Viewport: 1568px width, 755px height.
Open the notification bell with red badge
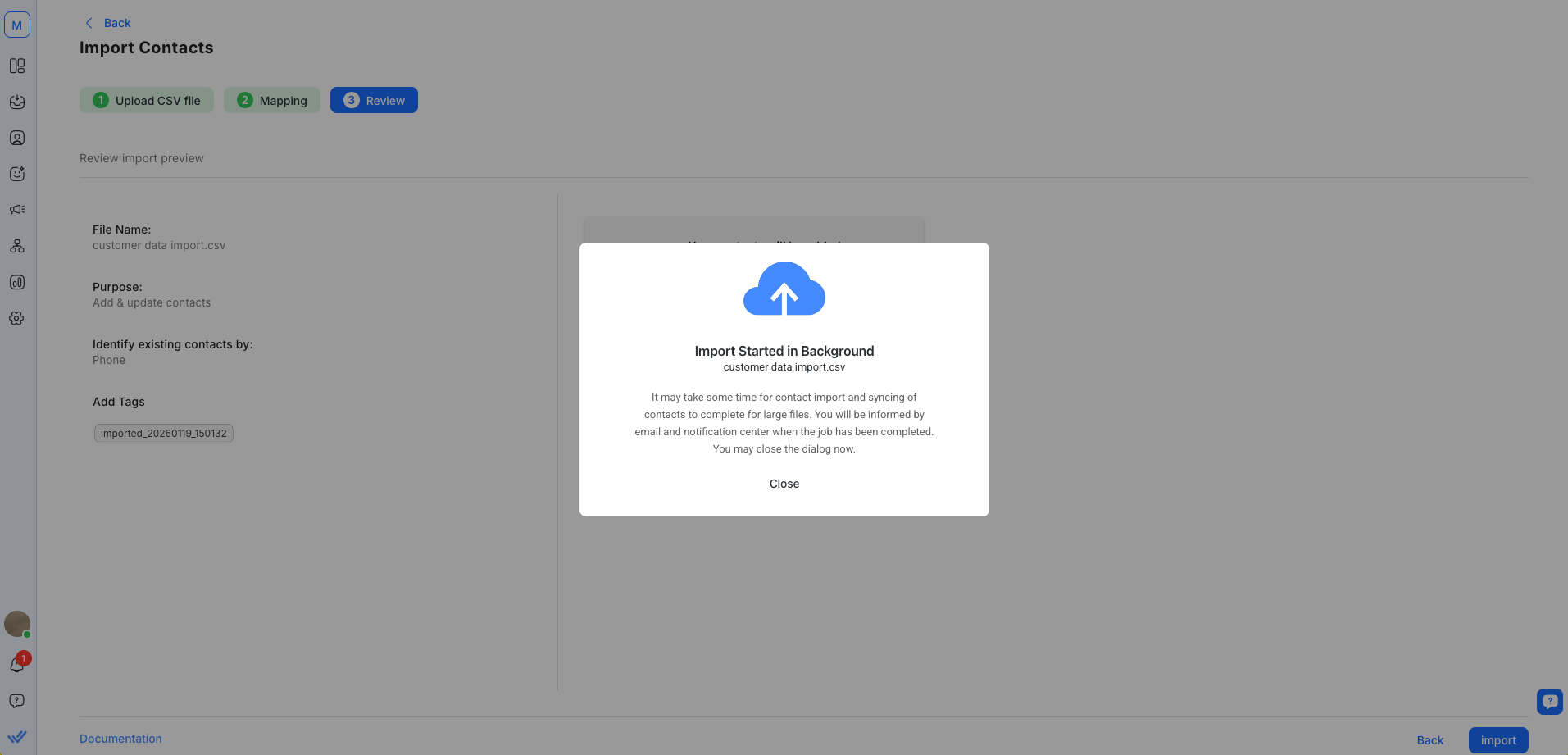(x=17, y=665)
